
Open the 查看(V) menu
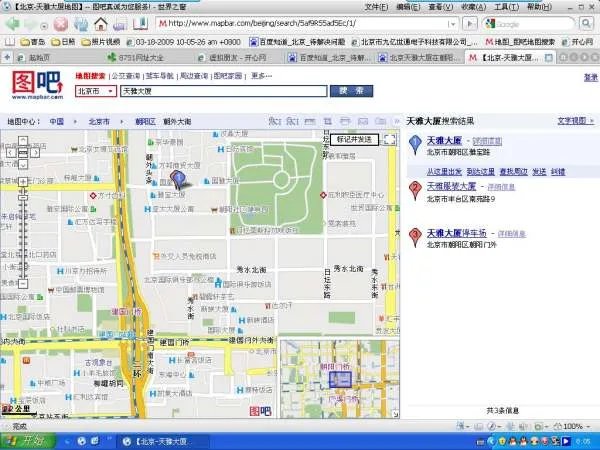click(441, 7)
